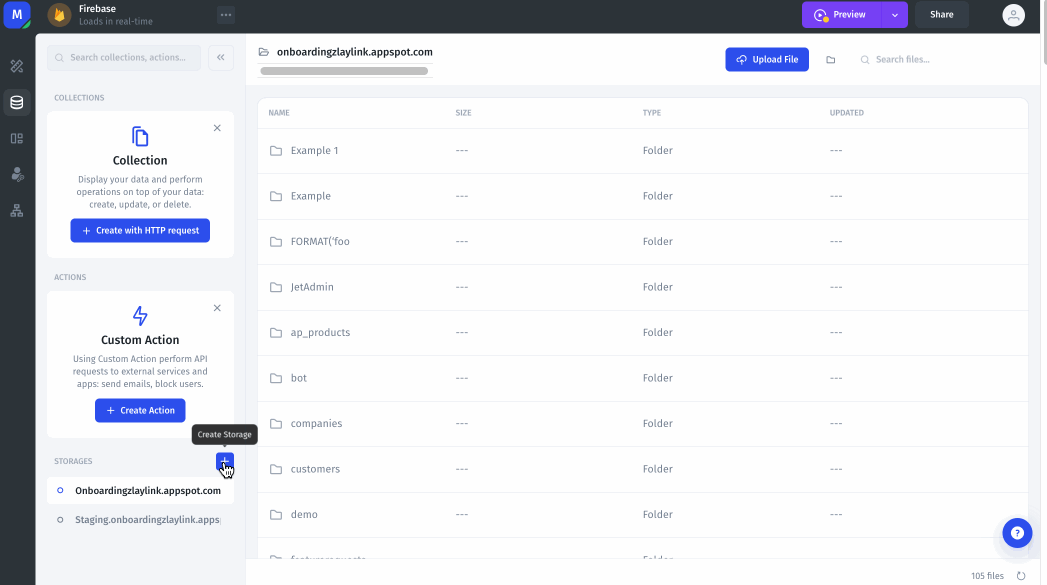Open the layout templates sidebar icon
The width and height of the screenshot is (1047, 585).
(x=17, y=138)
